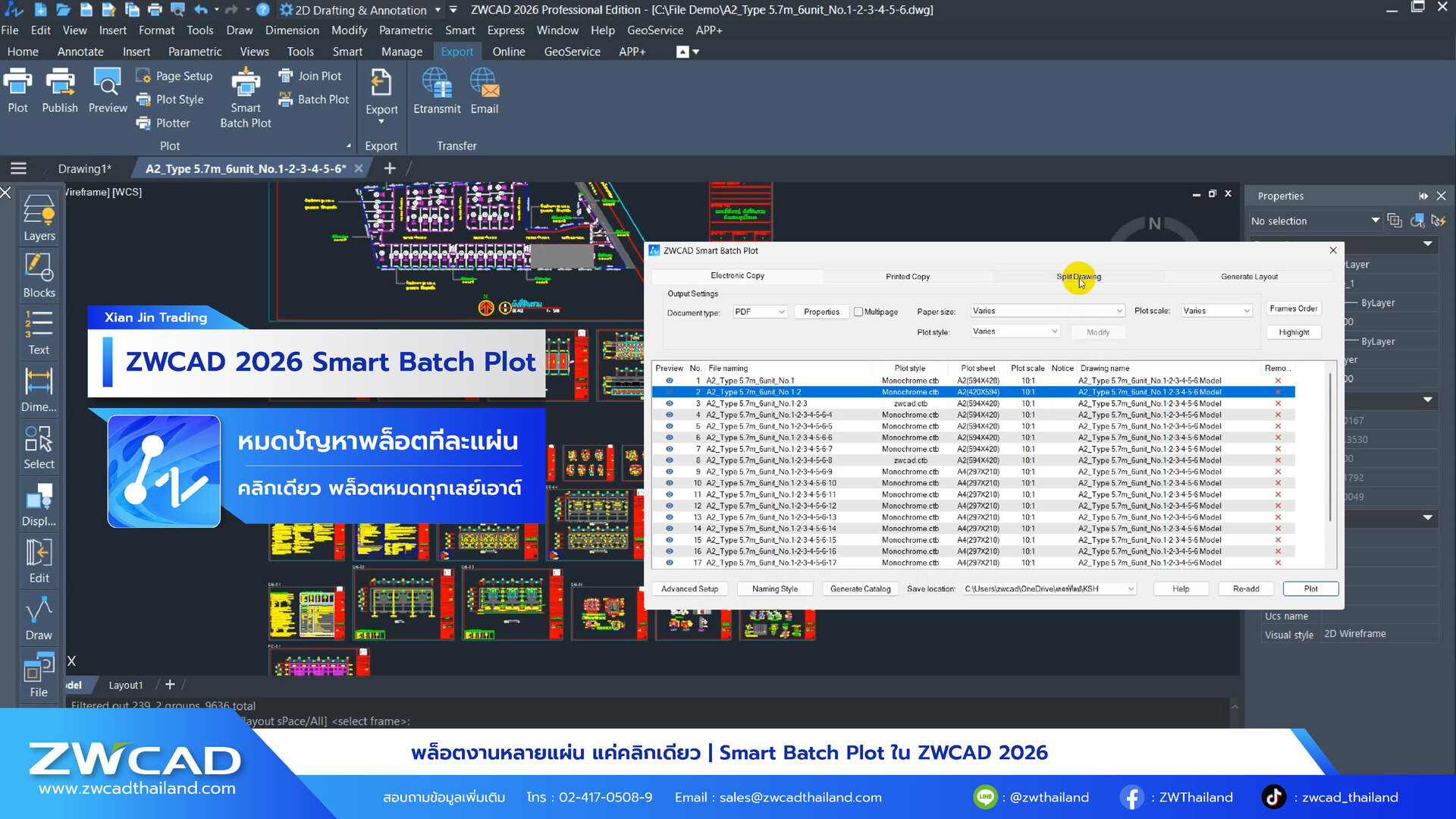The height and width of the screenshot is (819, 1456).
Task: Open the Display tool in the sidebar
Action: click(x=39, y=503)
